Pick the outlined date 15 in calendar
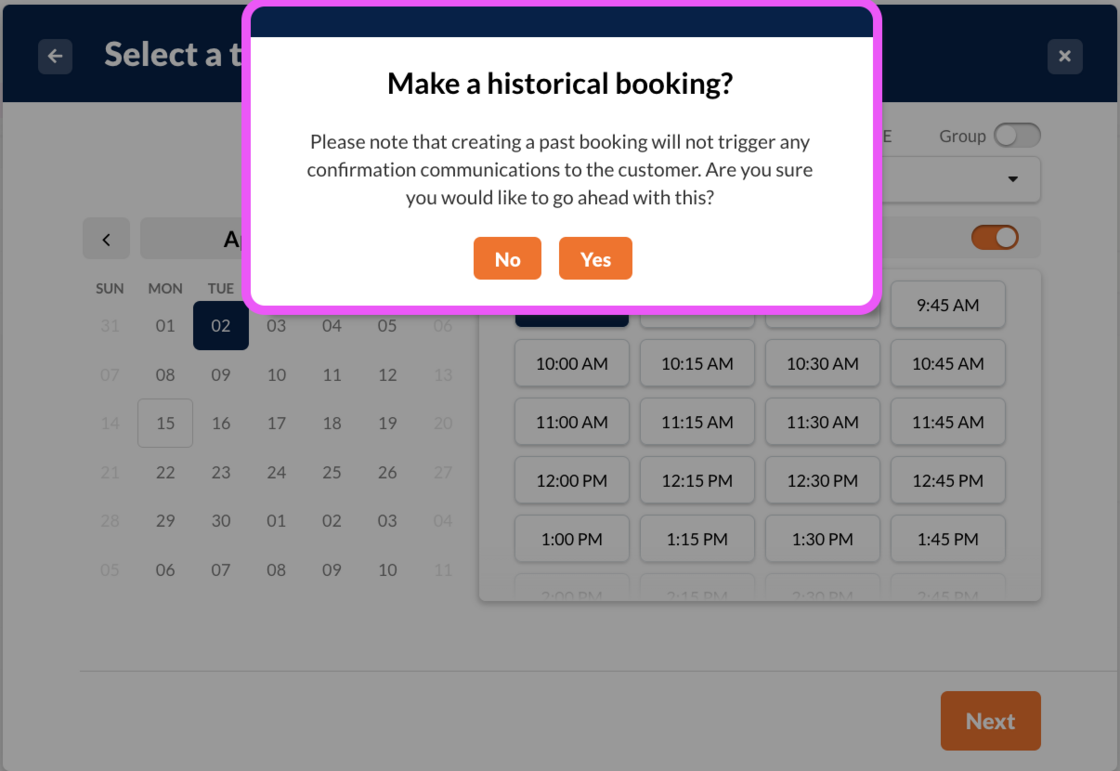This screenshot has width=1120, height=771. click(165, 423)
